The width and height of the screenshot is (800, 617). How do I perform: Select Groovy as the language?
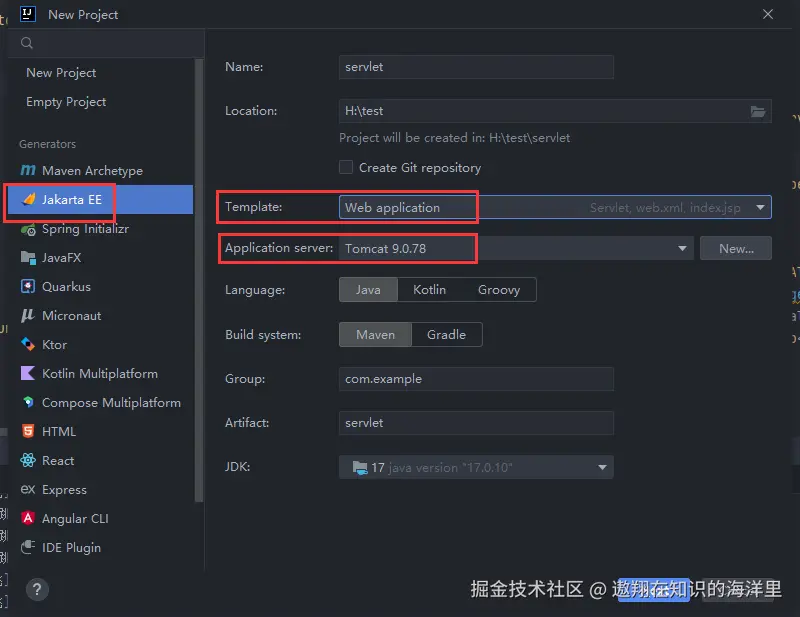pyautogui.click(x=499, y=290)
